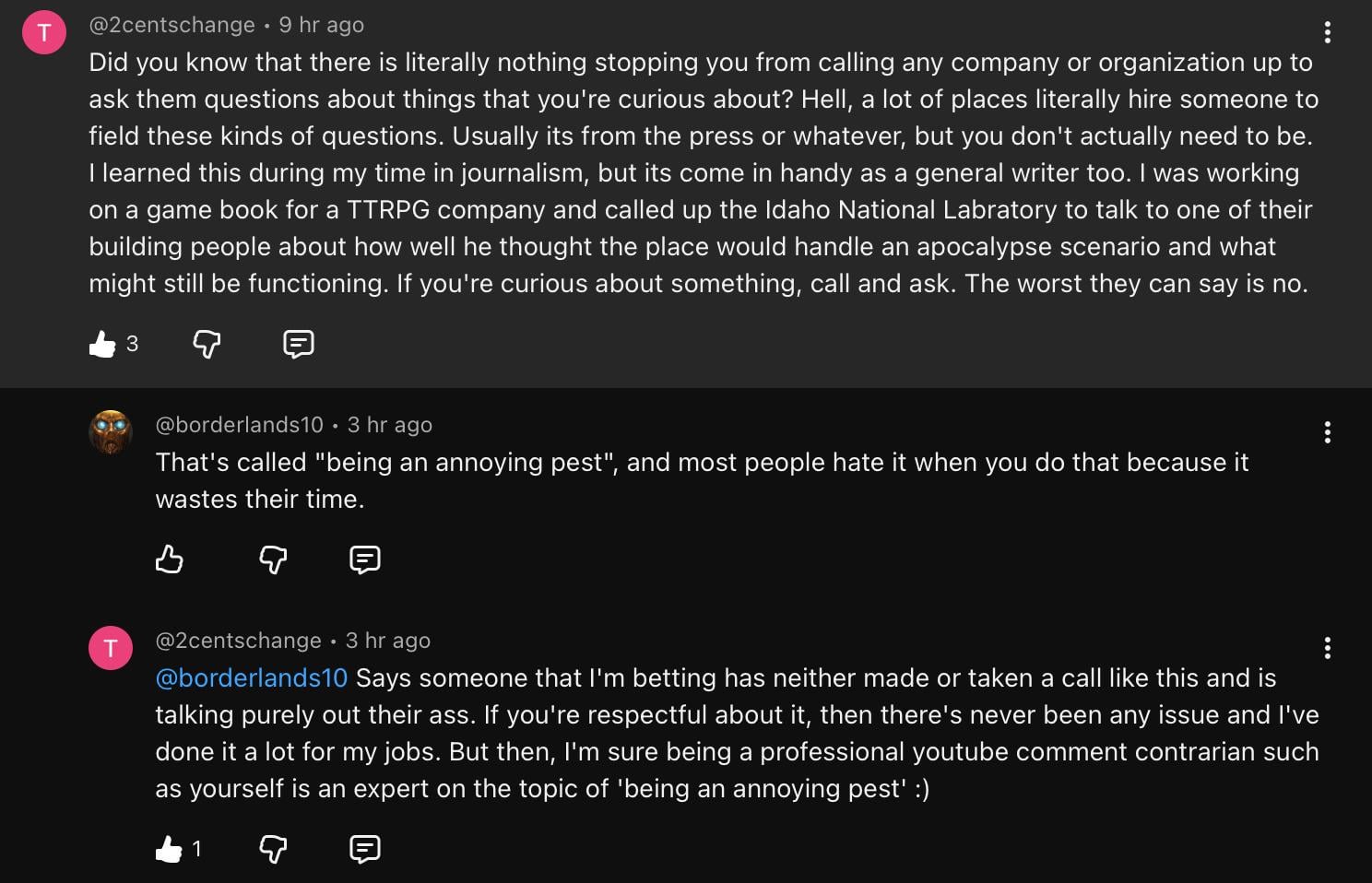
Task: Dislike the @borderlands10 reply
Action: tap(273, 559)
